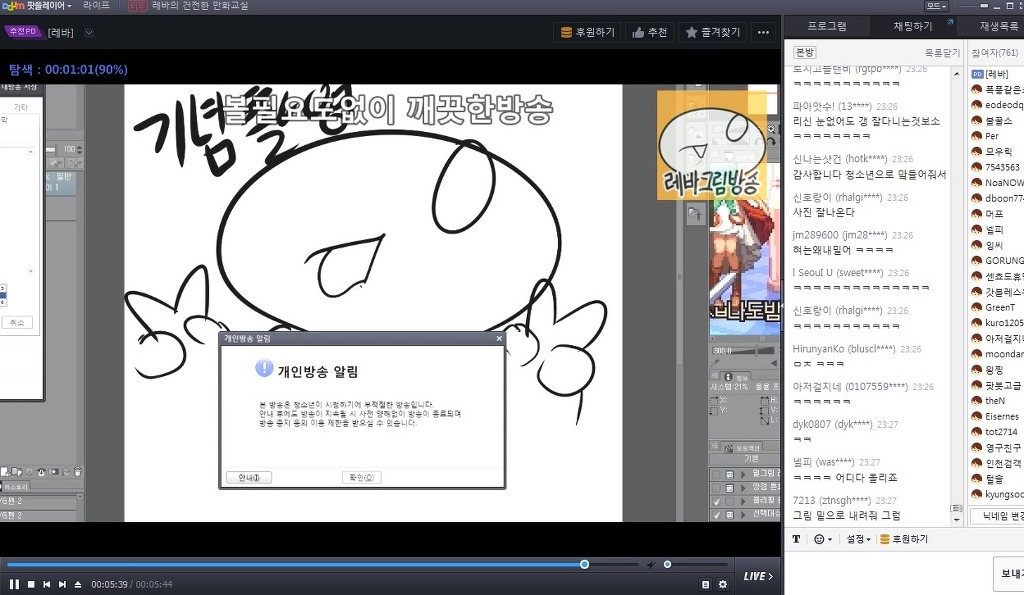Expand the 설정 dropdown in chat

coord(858,539)
